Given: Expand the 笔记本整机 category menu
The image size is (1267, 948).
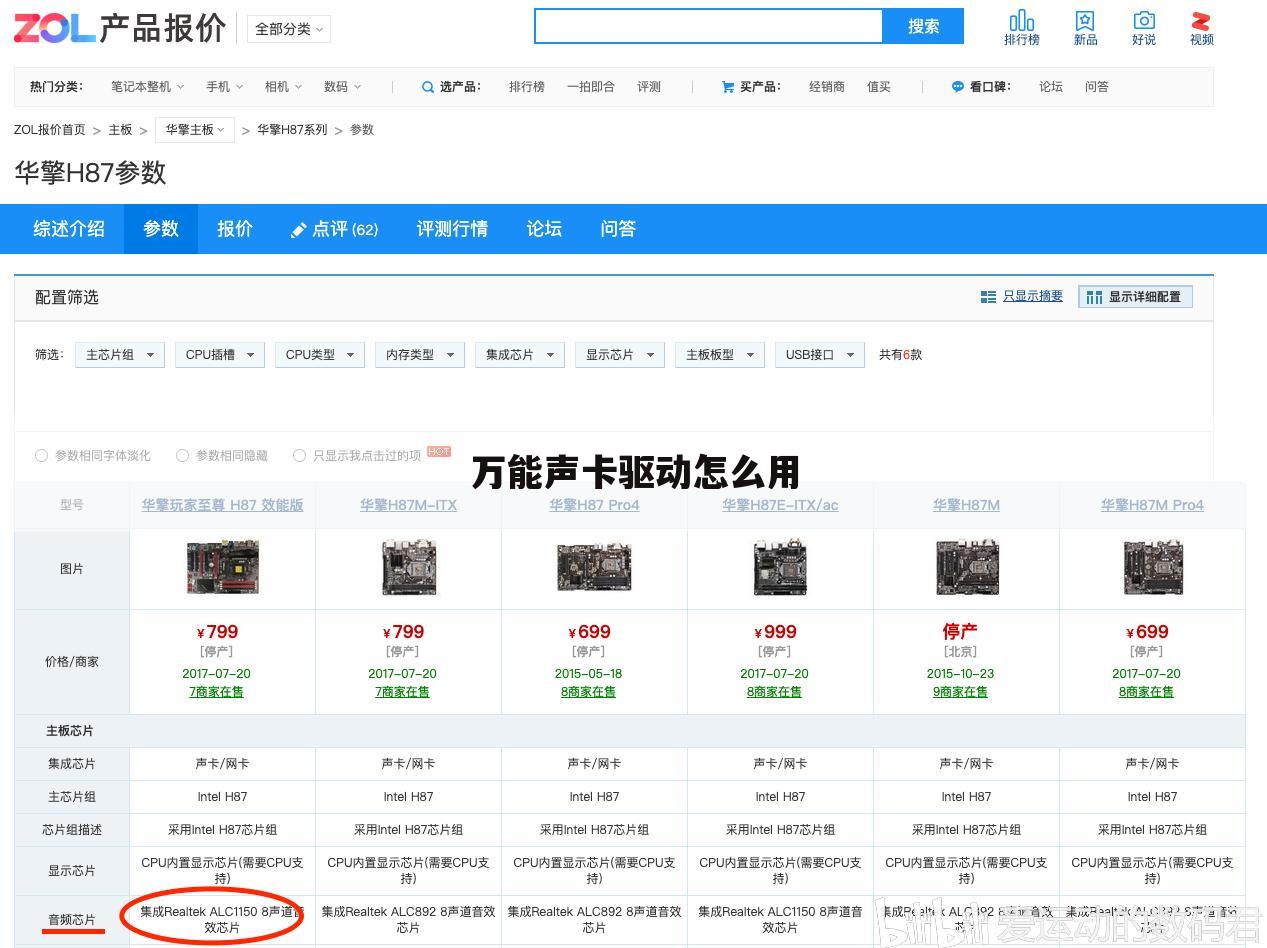Looking at the screenshot, I should 147,87.
